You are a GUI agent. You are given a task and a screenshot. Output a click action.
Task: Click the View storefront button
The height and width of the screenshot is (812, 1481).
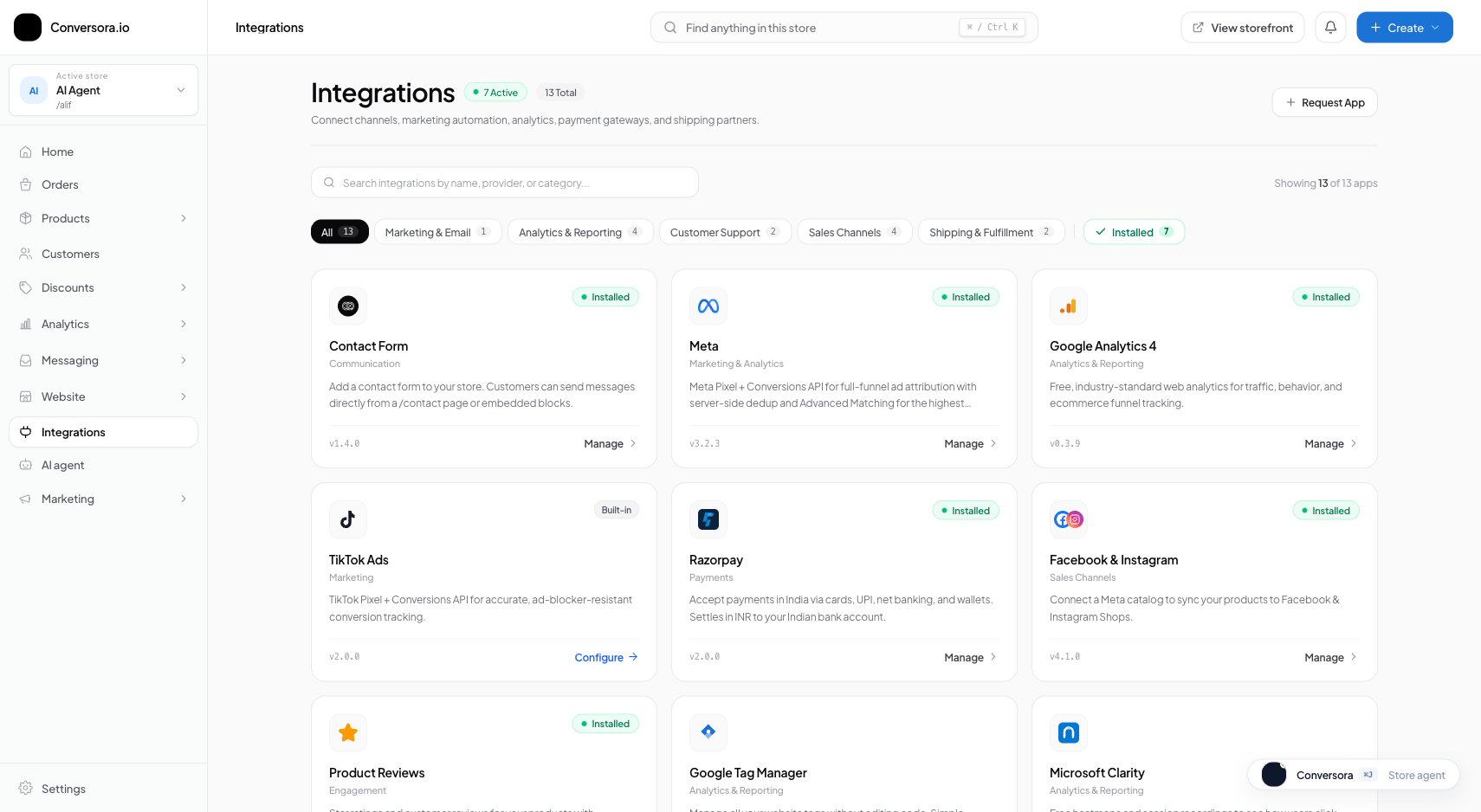(x=1243, y=28)
